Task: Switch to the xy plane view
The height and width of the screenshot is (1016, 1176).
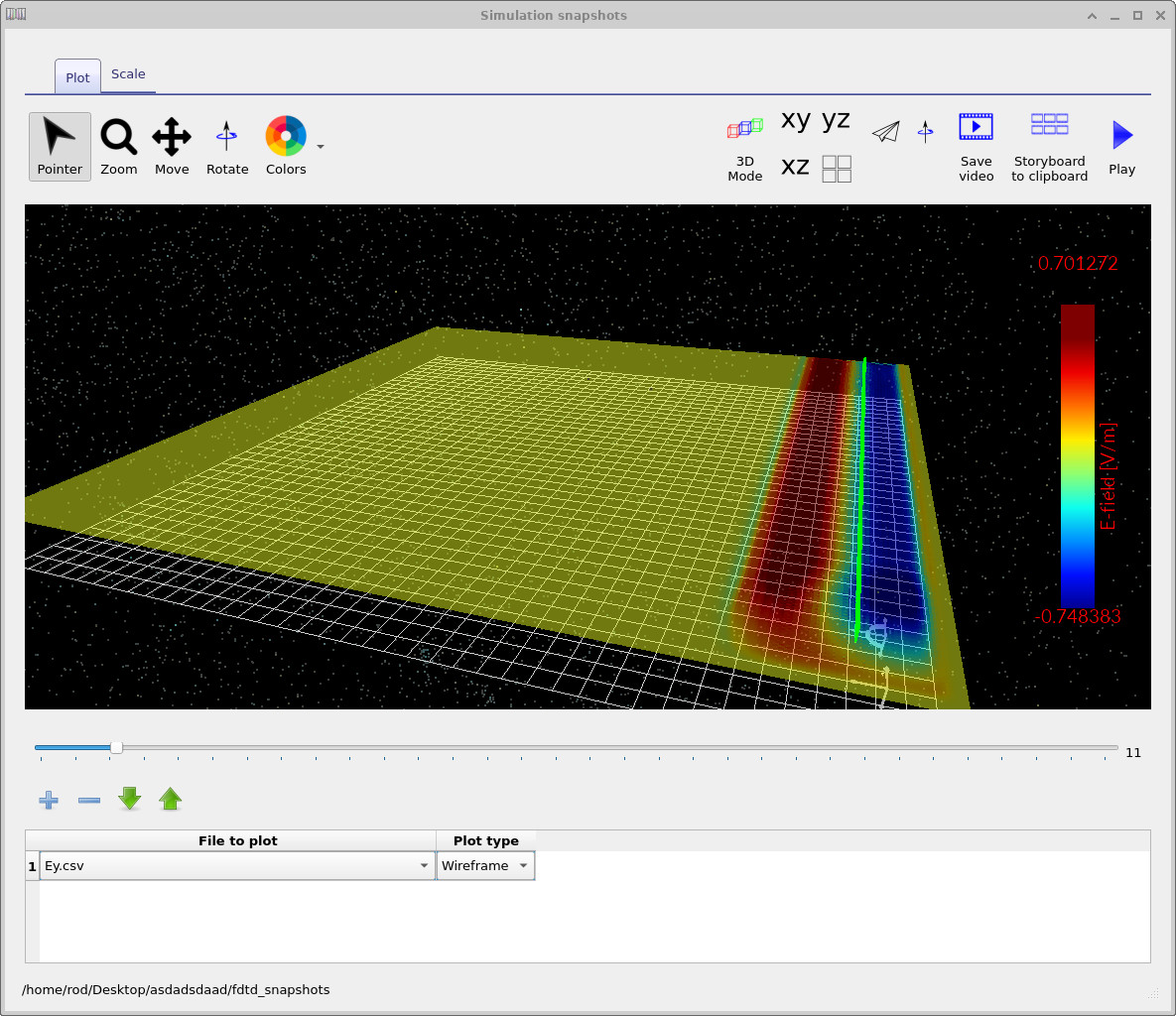Action: 796,120
